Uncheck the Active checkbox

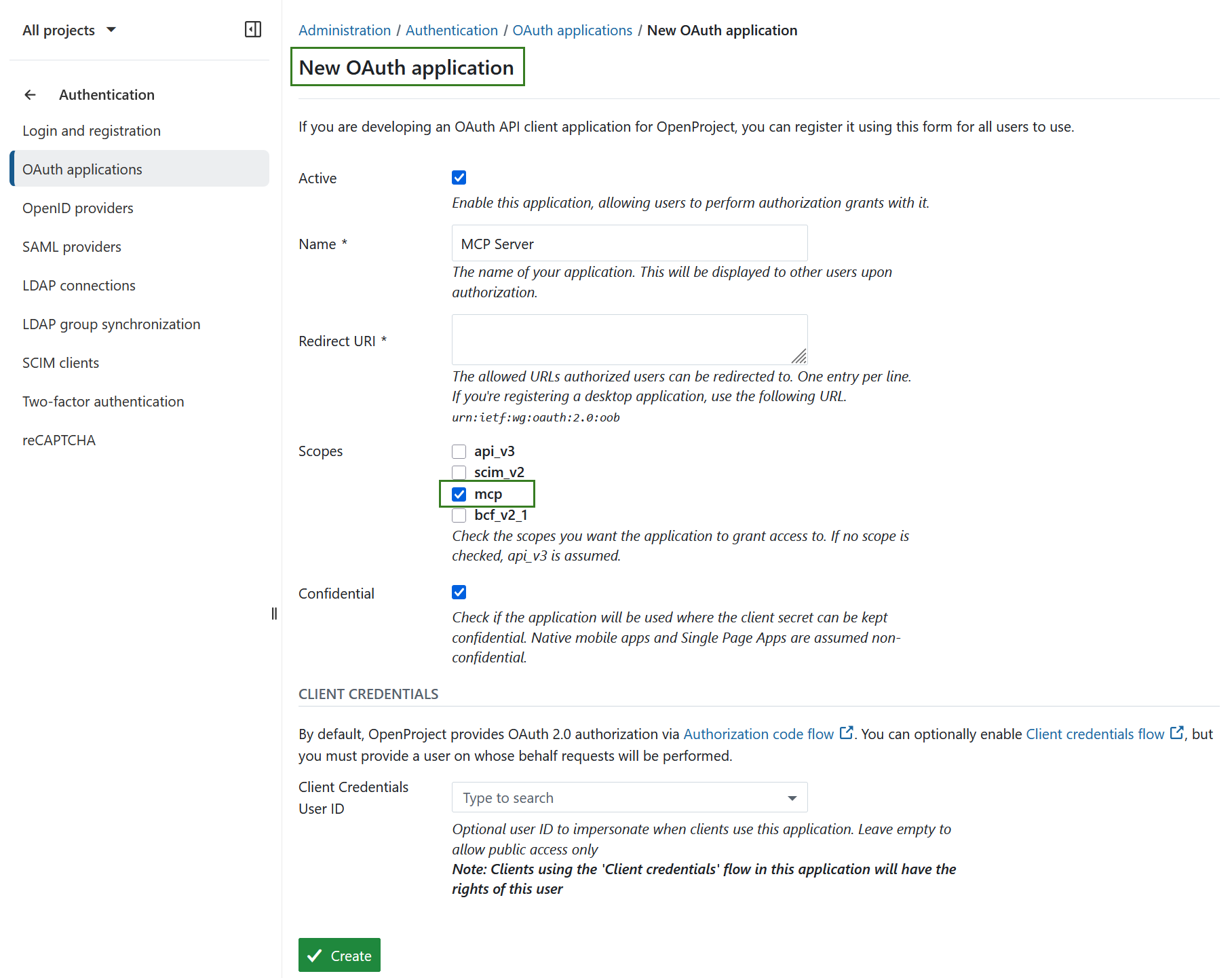click(x=459, y=177)
